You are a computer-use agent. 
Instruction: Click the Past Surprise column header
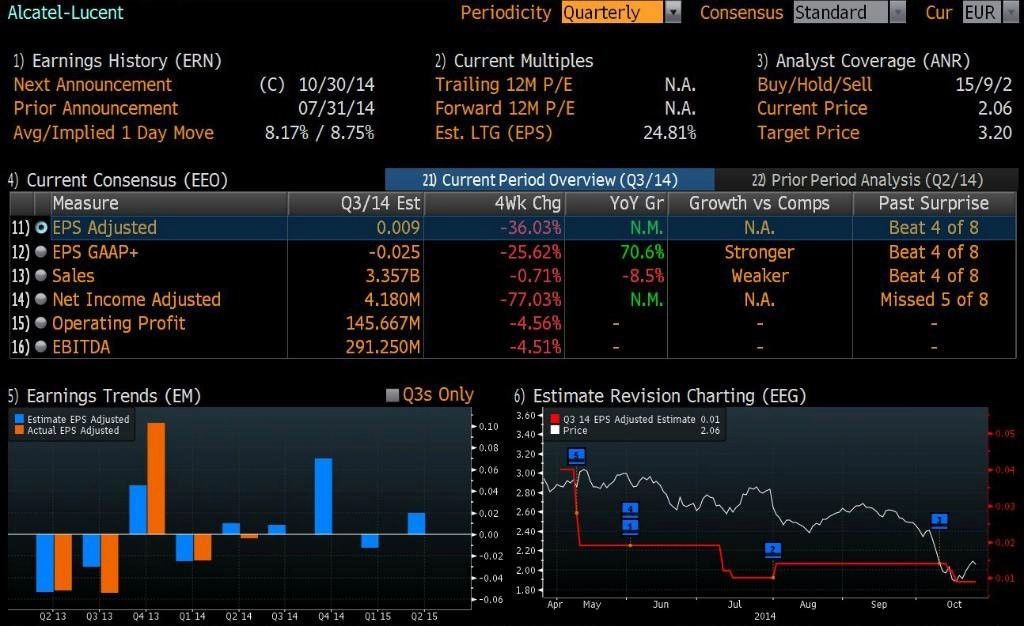pos(934,204)
